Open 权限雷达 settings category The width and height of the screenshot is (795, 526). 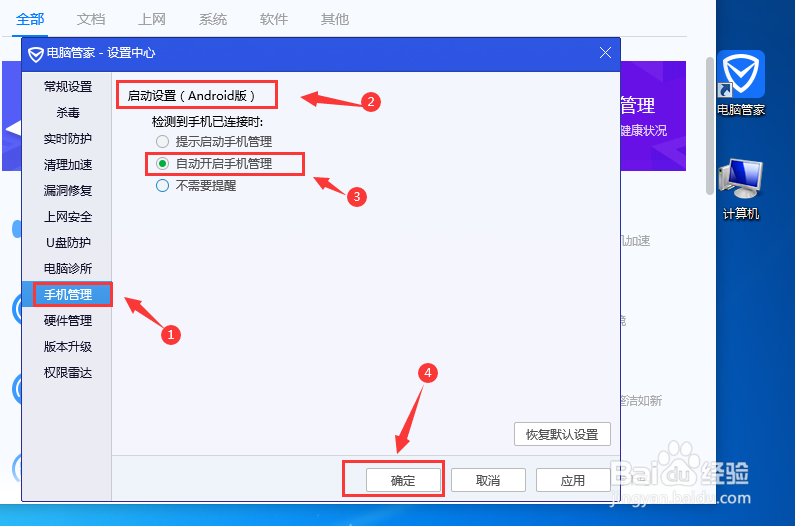(x=67, y=373)
